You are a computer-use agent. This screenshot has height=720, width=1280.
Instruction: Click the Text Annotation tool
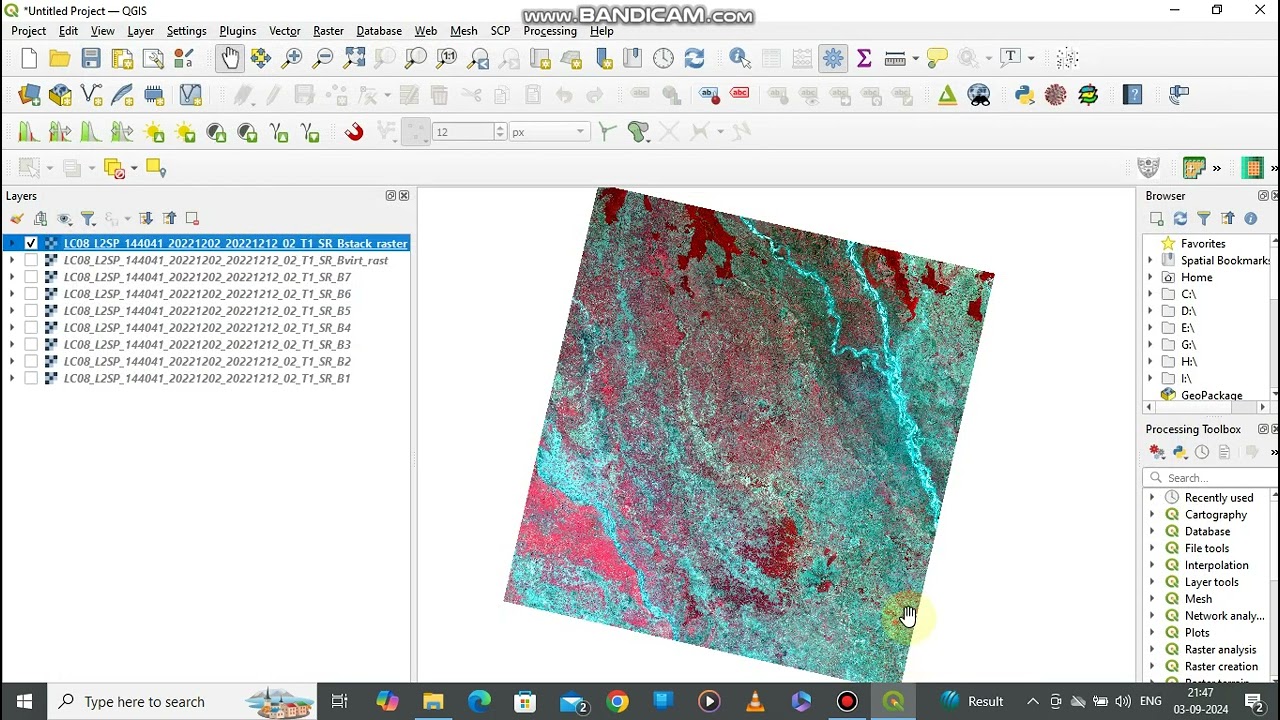1011,58
